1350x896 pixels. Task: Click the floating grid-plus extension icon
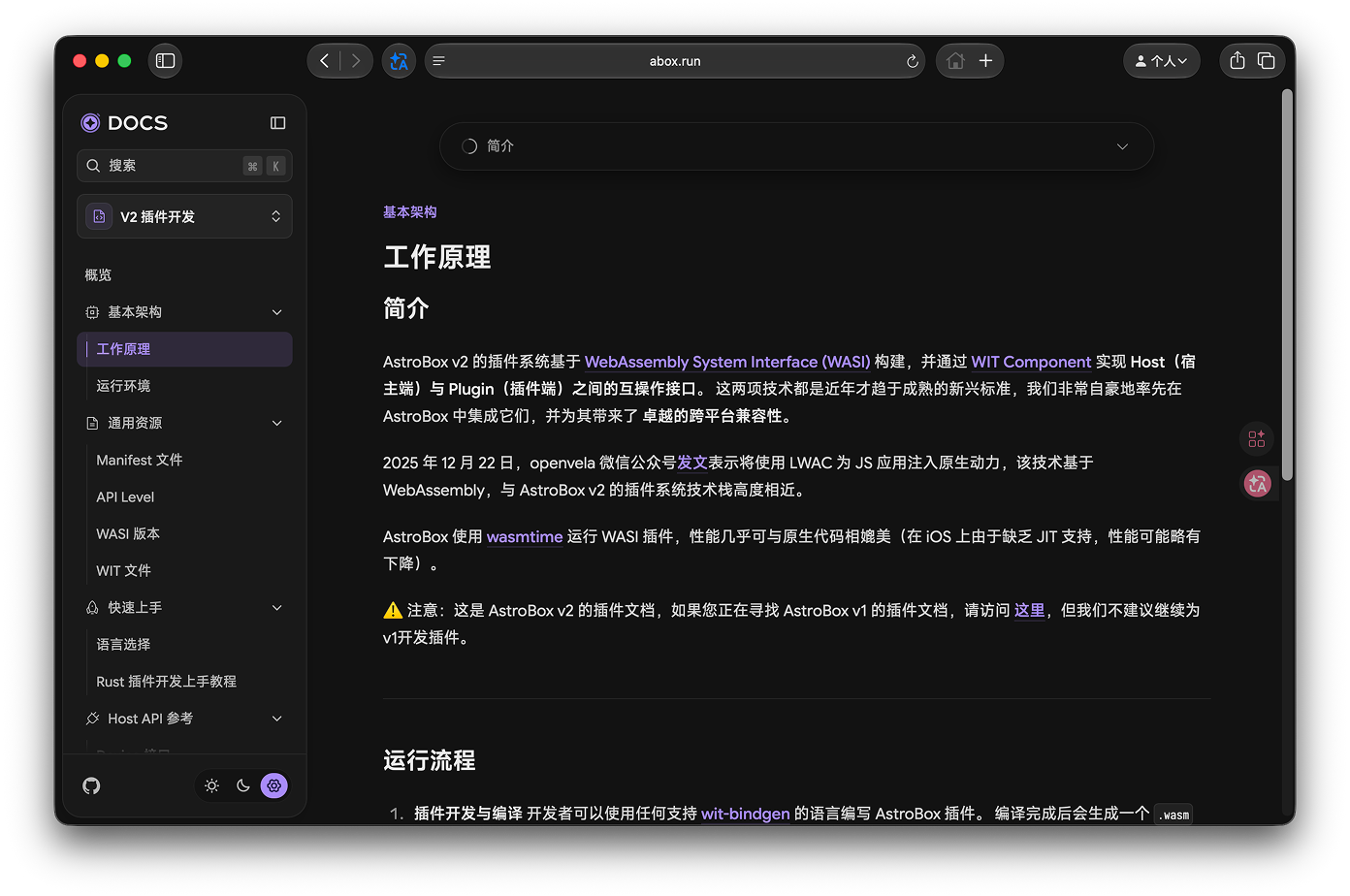[x=1257, y=439]
